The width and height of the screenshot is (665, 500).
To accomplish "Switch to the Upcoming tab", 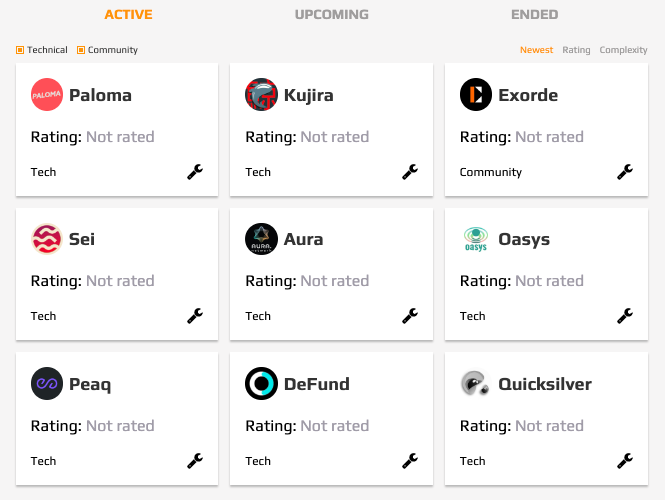I will pyautogui.click(x=332, y=14).
